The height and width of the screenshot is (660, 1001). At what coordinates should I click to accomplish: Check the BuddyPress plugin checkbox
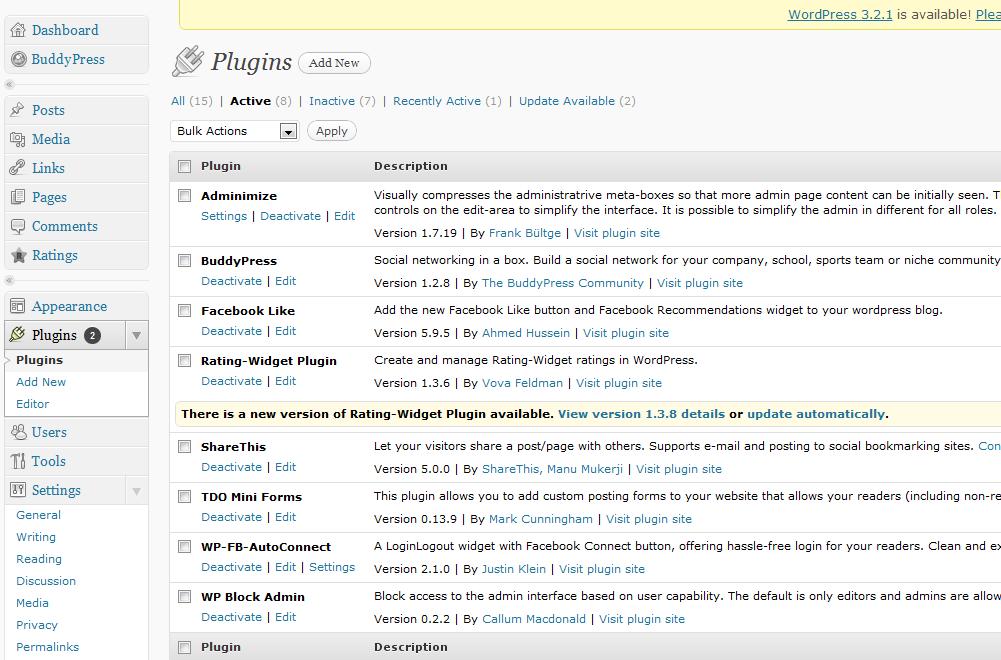coord(184,260)
